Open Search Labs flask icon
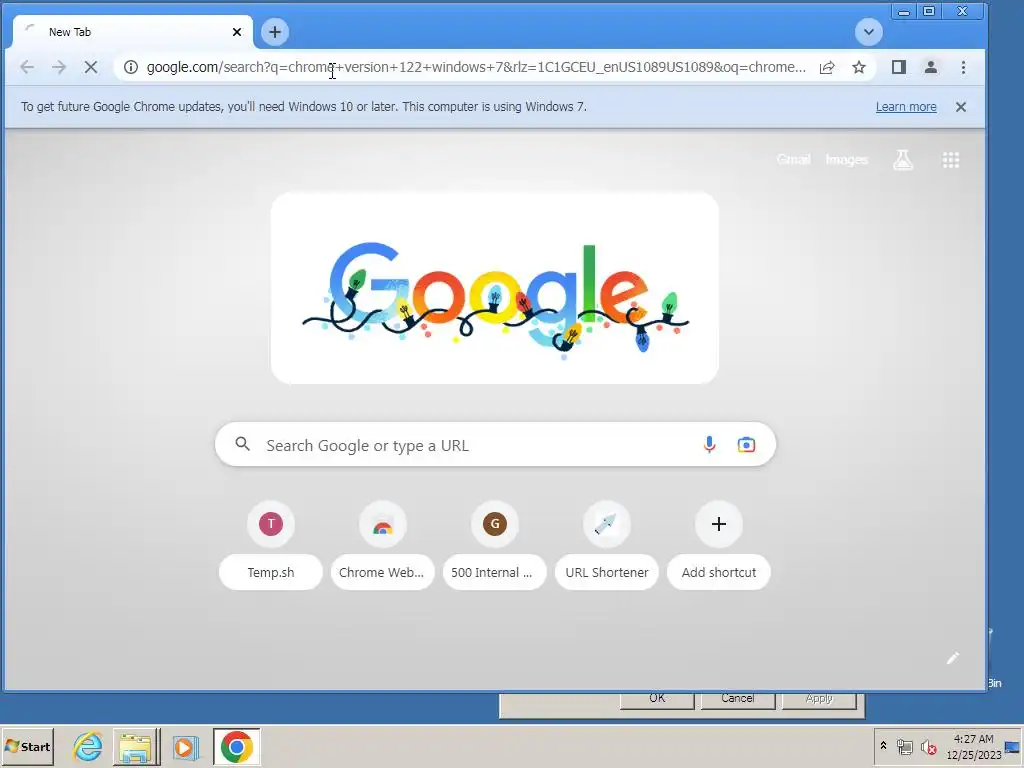 pos(903,160)
